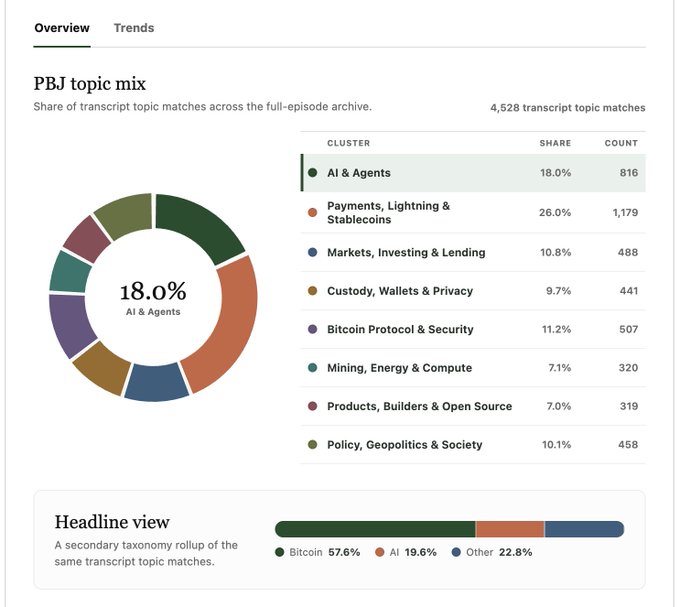680x607 pixels.
Task: Select the Overview tab
Action: click(x=62, y=28)
